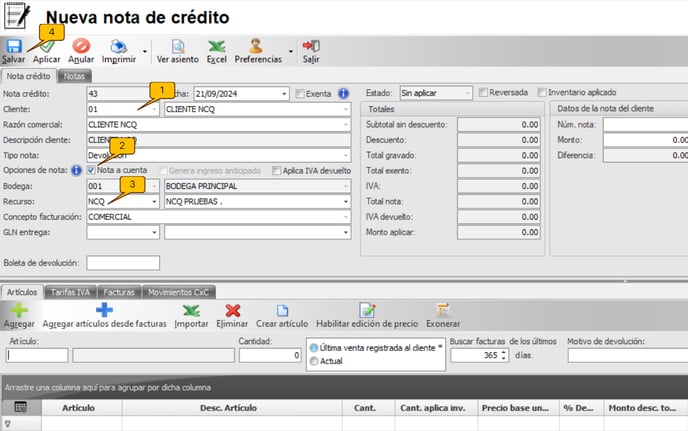Screen dimensions: 688x431
Task: Open Preferencias user icon
Action: (256, 46)
